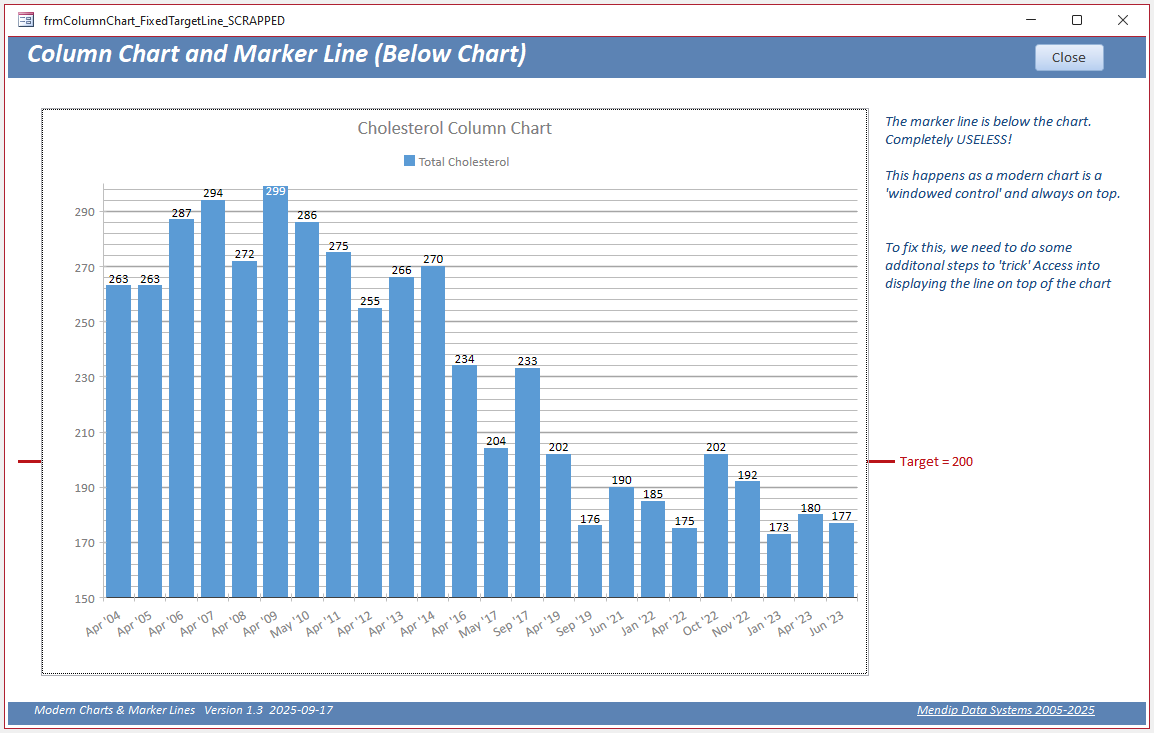Image resolution: width=1154 pixels, height=733 pixels.
Task: Click the 272 data label
Action: [x=244, y=254]
